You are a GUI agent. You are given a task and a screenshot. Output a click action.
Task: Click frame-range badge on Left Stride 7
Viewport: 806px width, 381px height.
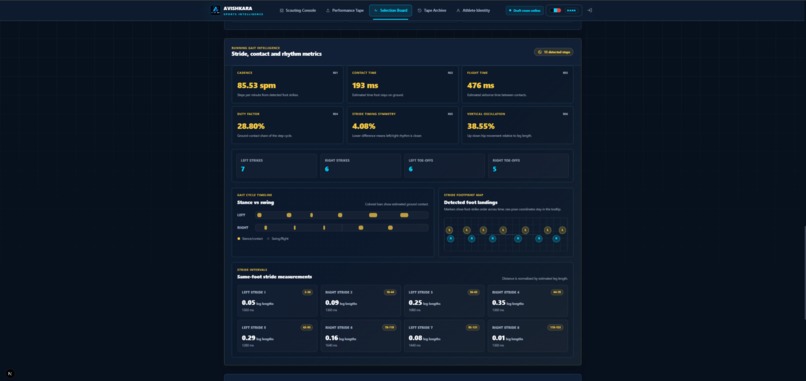473,327
